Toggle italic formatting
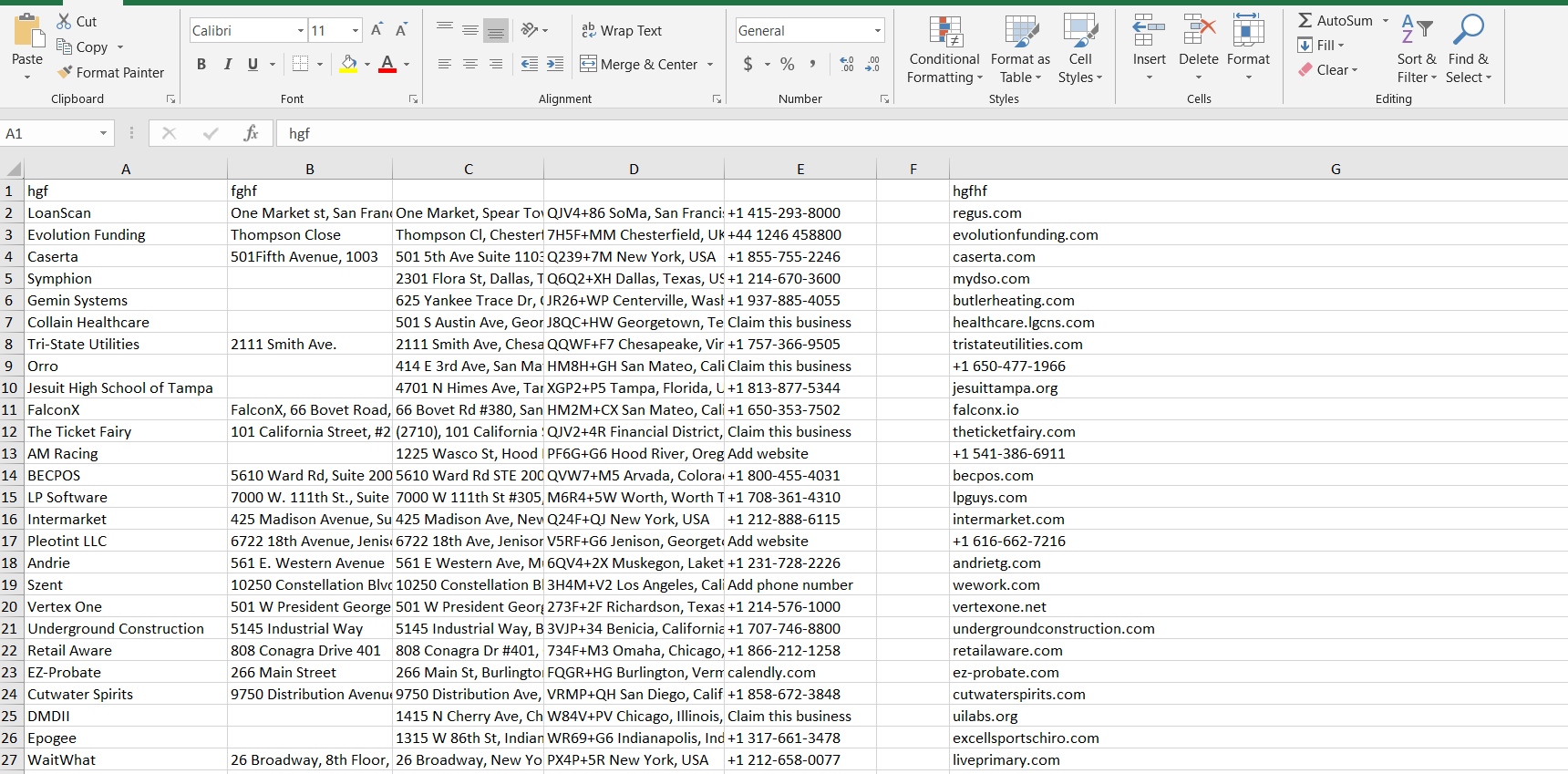The height and width of the screenshot is (774, 1568). [x=227, y=64]
